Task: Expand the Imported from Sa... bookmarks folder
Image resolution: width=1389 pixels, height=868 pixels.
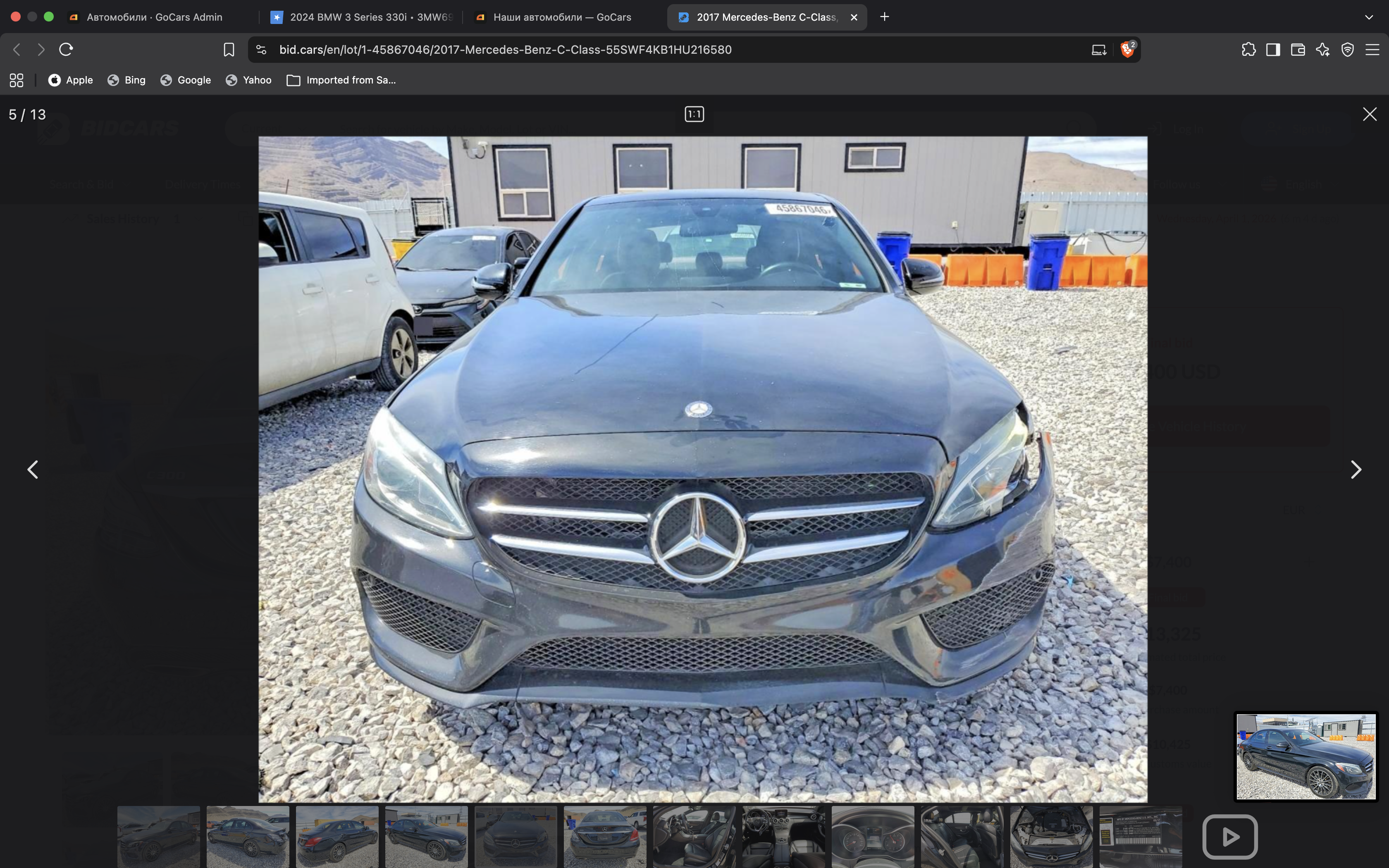Action: pyautogui.click(x=341, y=80)
